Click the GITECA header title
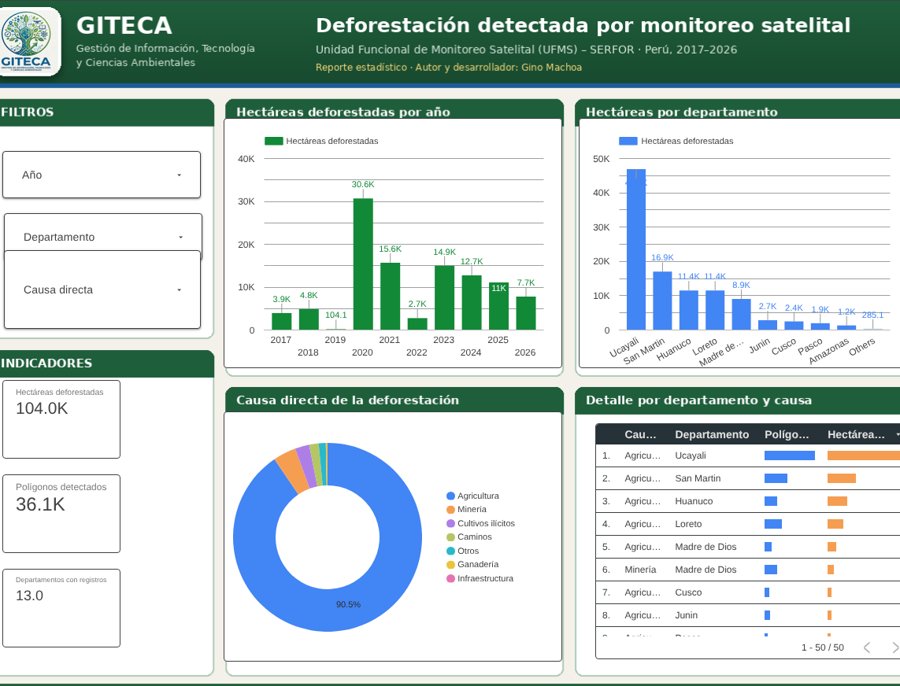Image resolution: width=900 pixels, height=686 pixels. [x=124, y=25]
